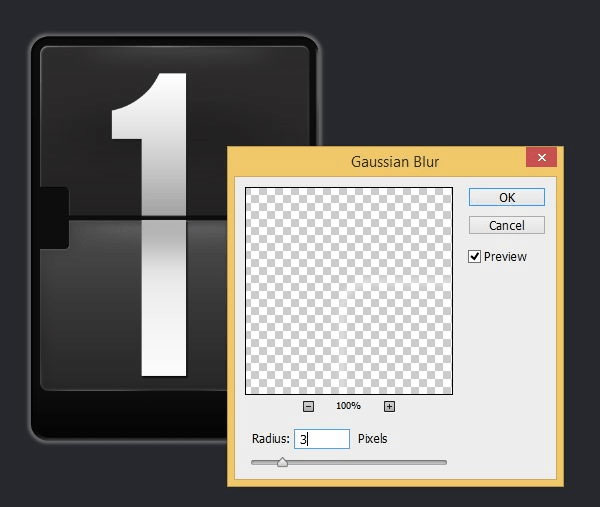The image size is (600, 507).
Task: Click the plus zoom-in icon under preview
Action: [389, 406]
